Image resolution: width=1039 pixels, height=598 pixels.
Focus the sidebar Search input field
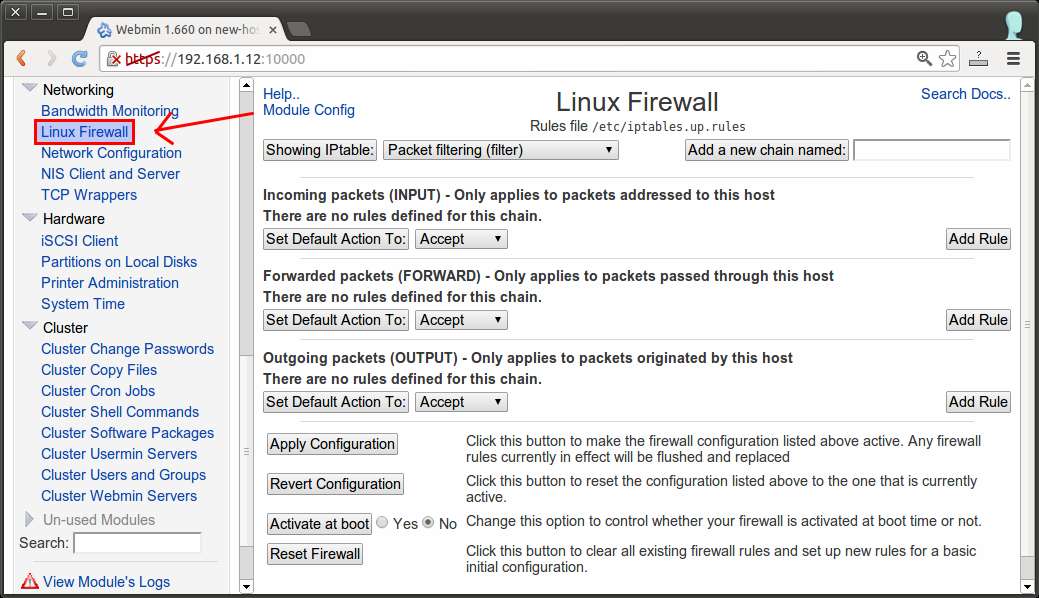pos(137,543)
